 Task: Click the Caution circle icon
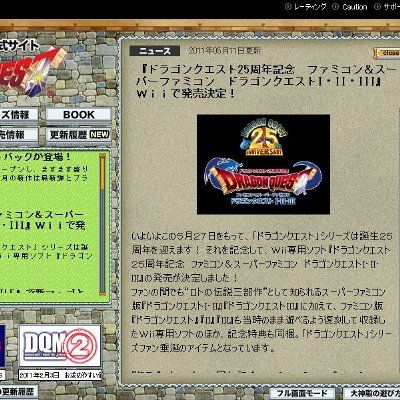336,7
